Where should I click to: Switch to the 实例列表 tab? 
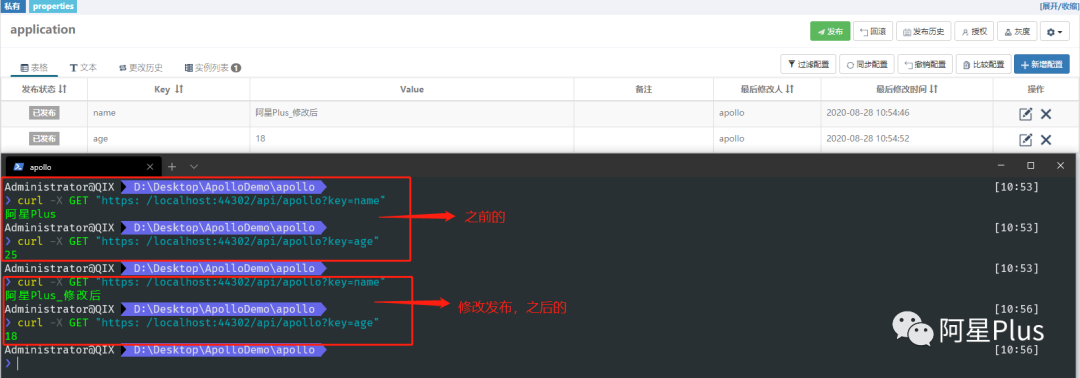(212, 67)
